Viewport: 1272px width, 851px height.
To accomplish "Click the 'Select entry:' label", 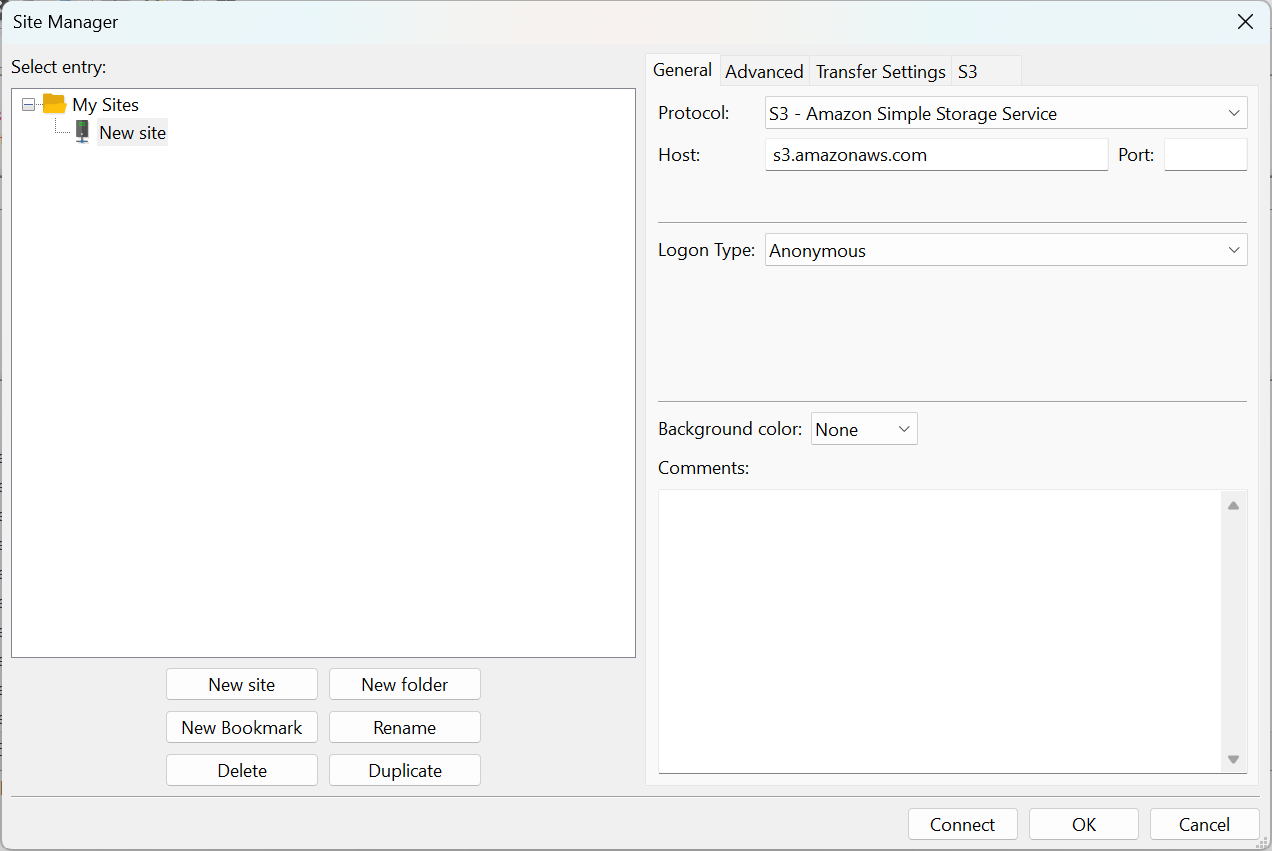I will tap(59, 67).
